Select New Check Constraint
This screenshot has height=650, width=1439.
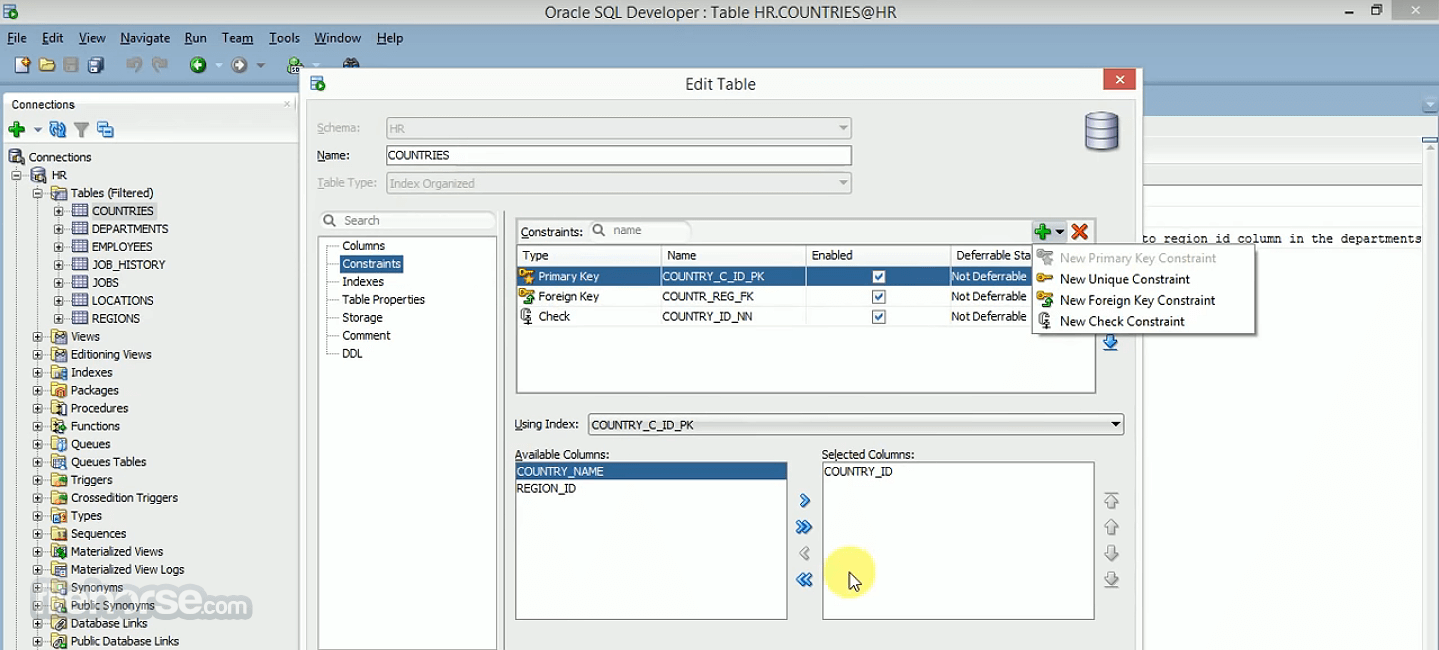[x=1122, y=321]
